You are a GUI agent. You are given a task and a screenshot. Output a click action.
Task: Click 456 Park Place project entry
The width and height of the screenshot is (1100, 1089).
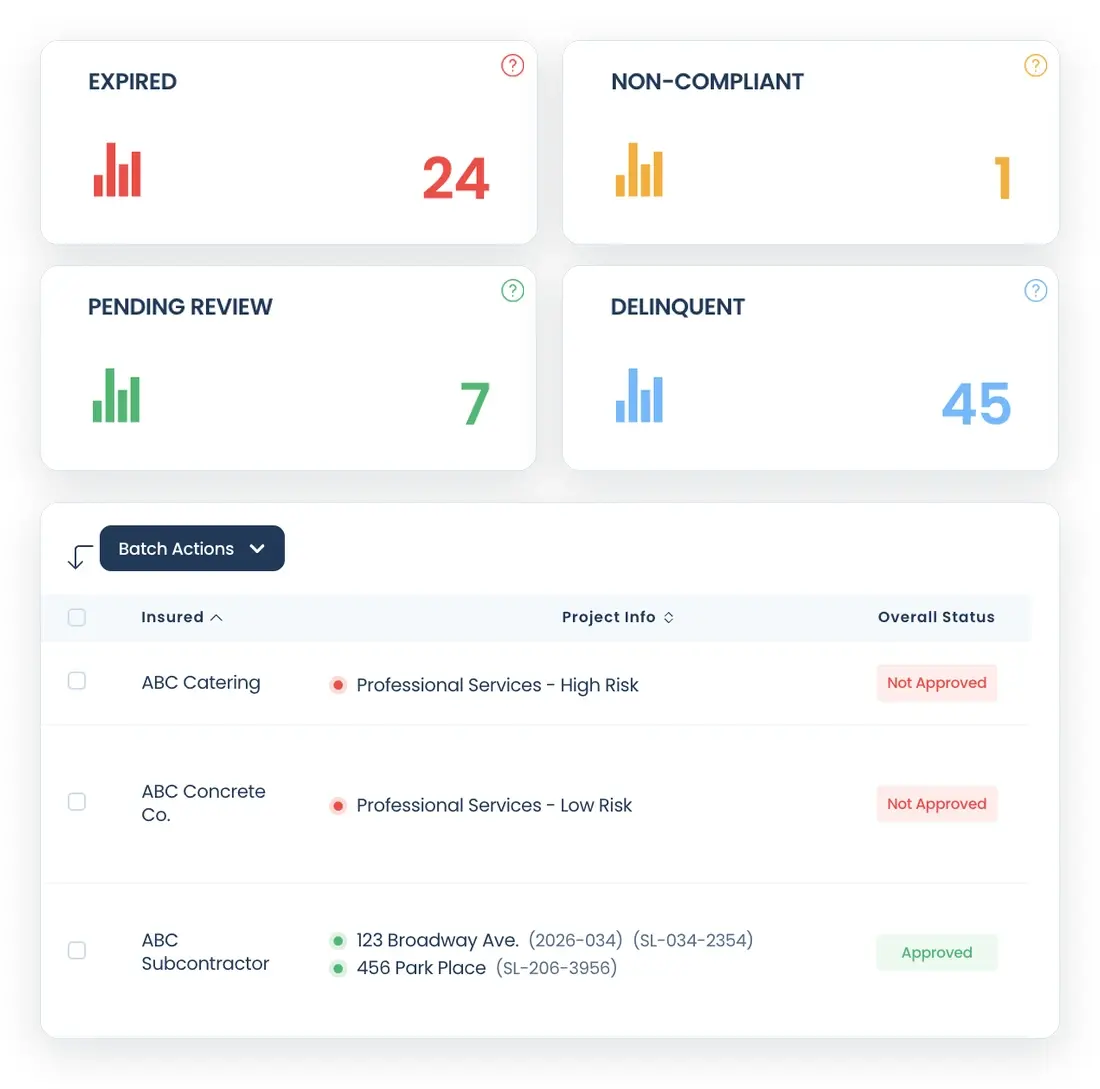[421, 968]
